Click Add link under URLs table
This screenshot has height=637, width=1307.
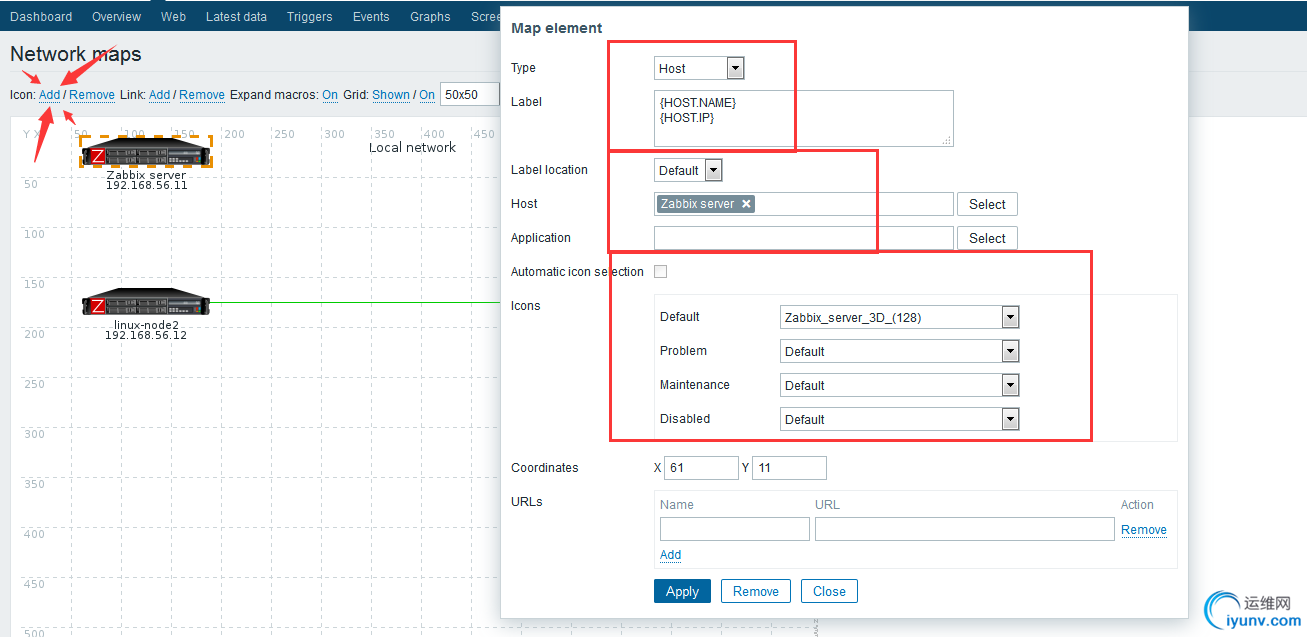coord(671,555)
